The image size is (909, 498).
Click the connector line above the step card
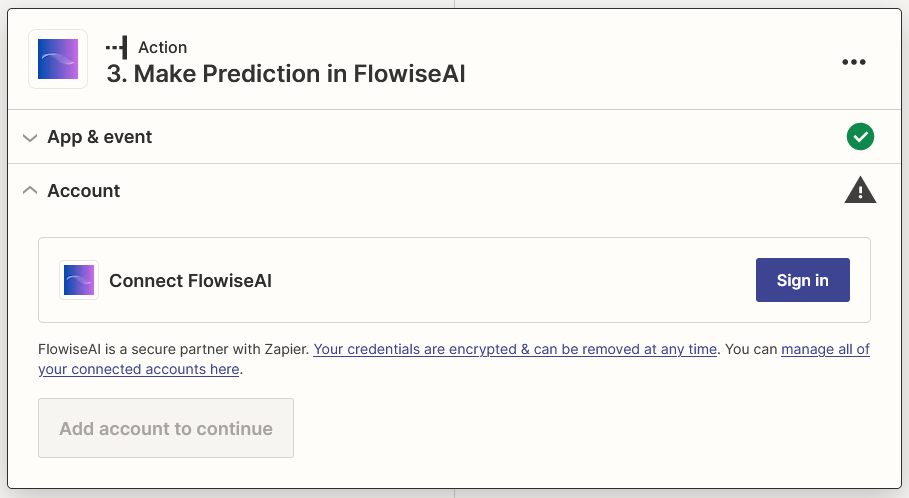[454, 4]
